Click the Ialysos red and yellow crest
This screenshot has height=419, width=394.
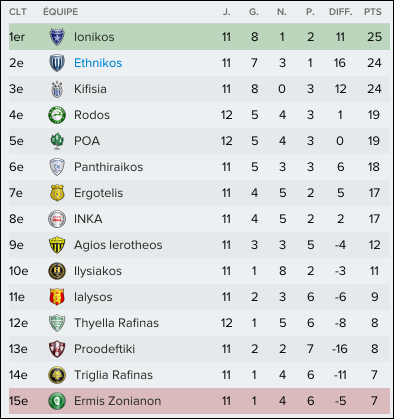point(57,297)
